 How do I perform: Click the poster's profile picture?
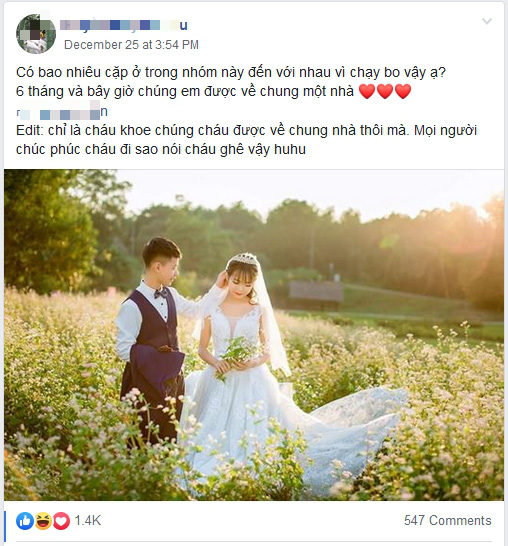pos(36,34)
